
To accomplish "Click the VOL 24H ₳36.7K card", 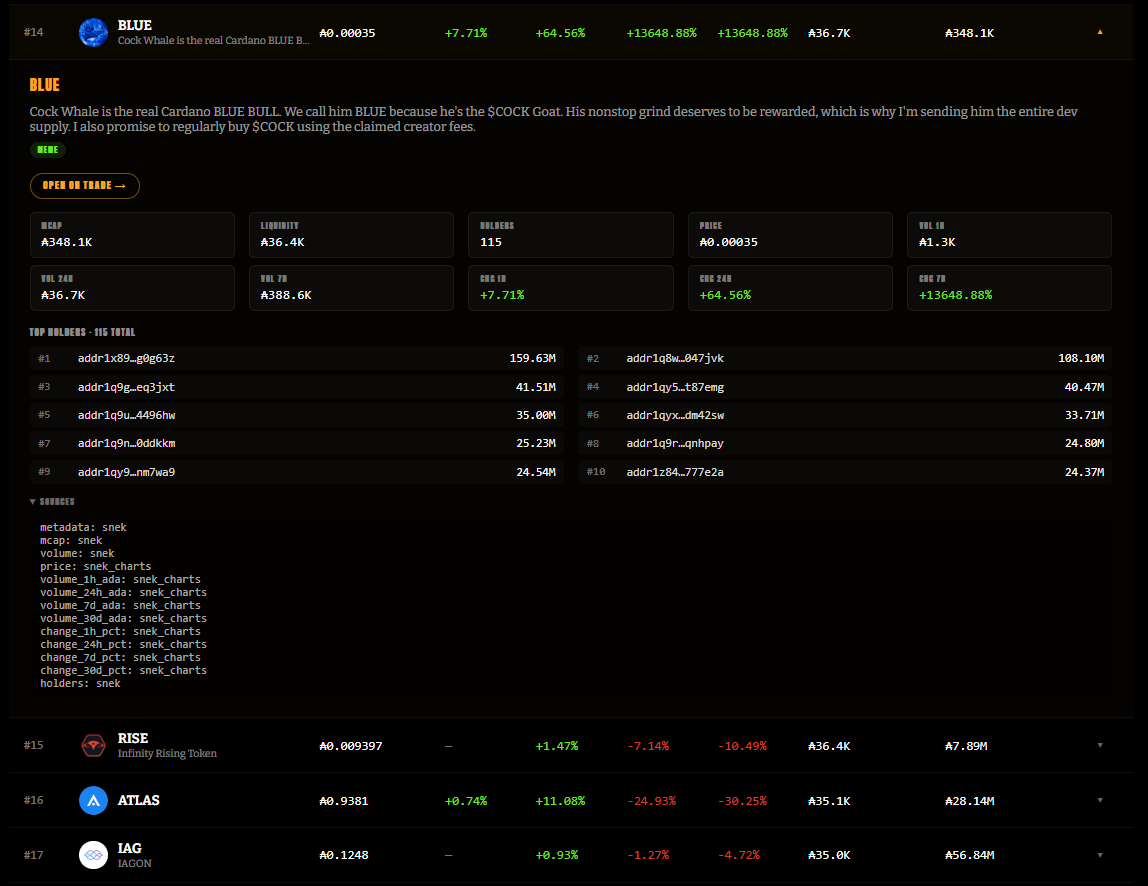I will click(x=133, y=288).
